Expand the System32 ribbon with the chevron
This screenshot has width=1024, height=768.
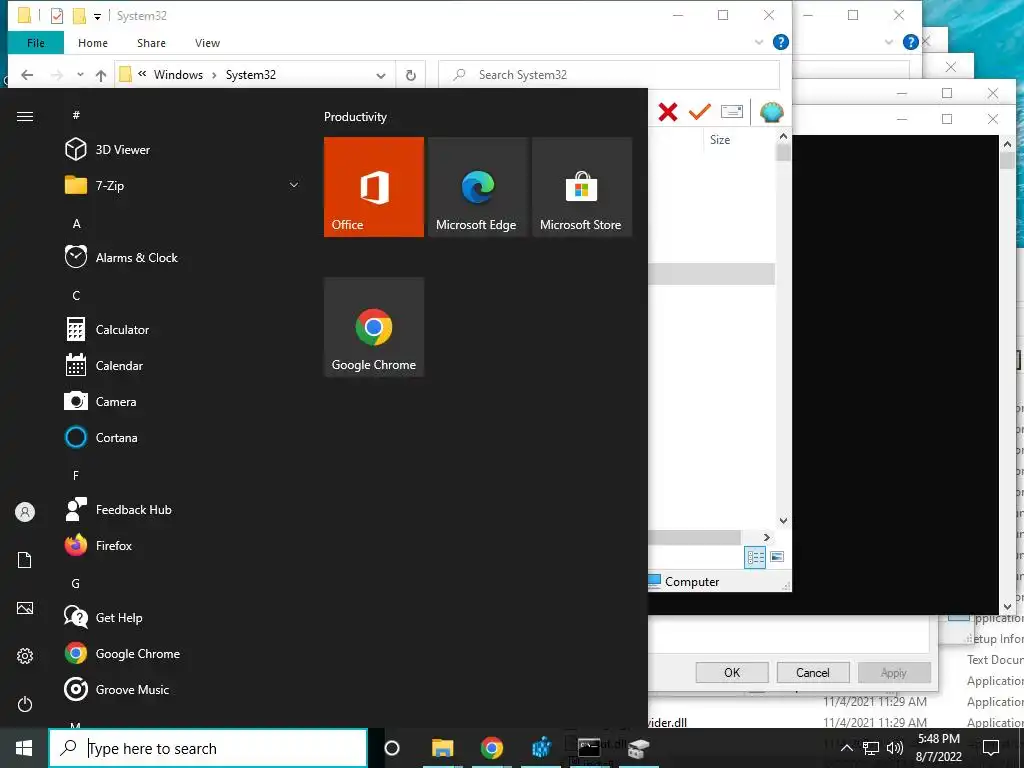[x=759, y=42]
